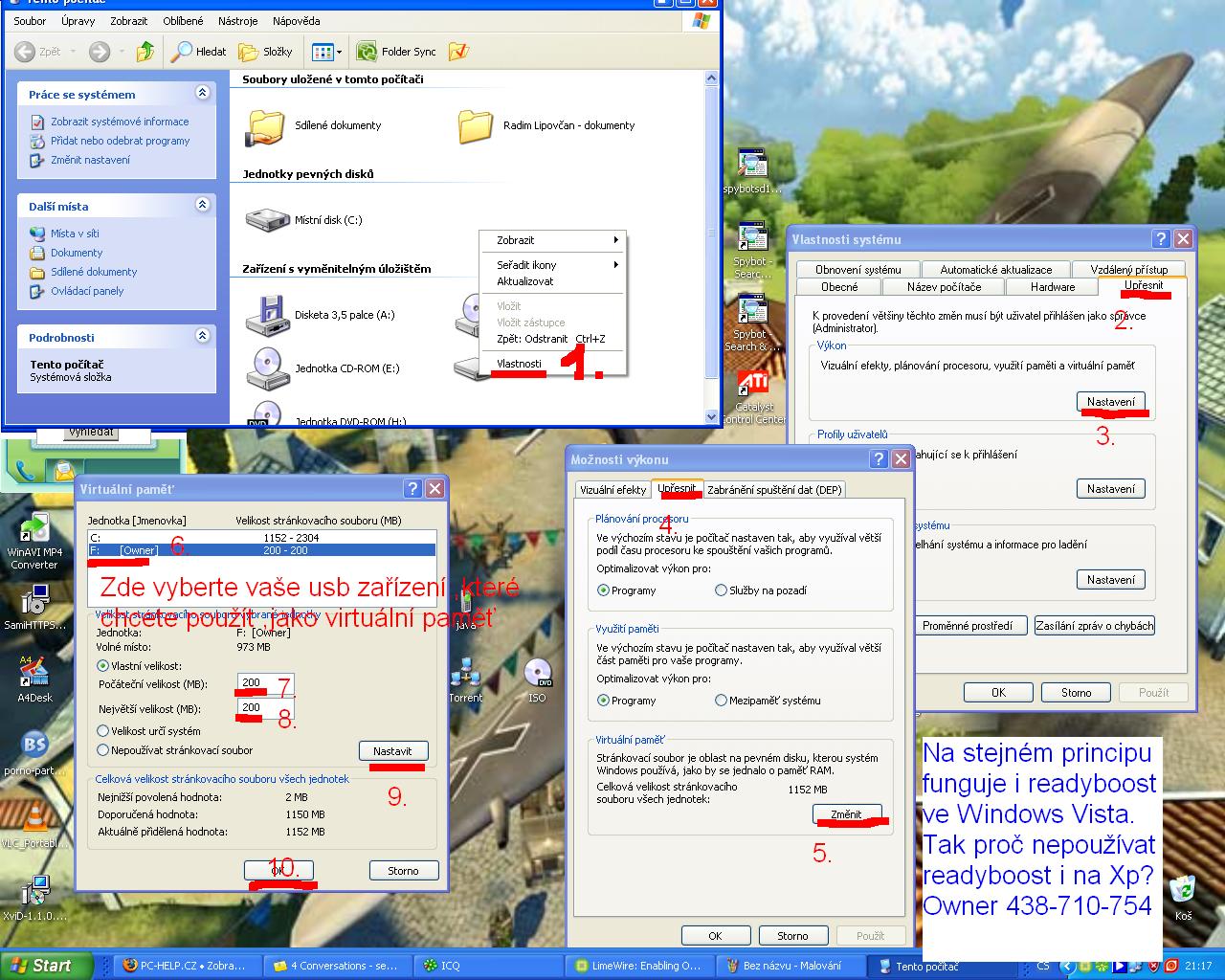Image resolution: width=1225 pixels, height=980 pixels.
Task: Click Nastavení in the Výkon section
Action: 1111,402
